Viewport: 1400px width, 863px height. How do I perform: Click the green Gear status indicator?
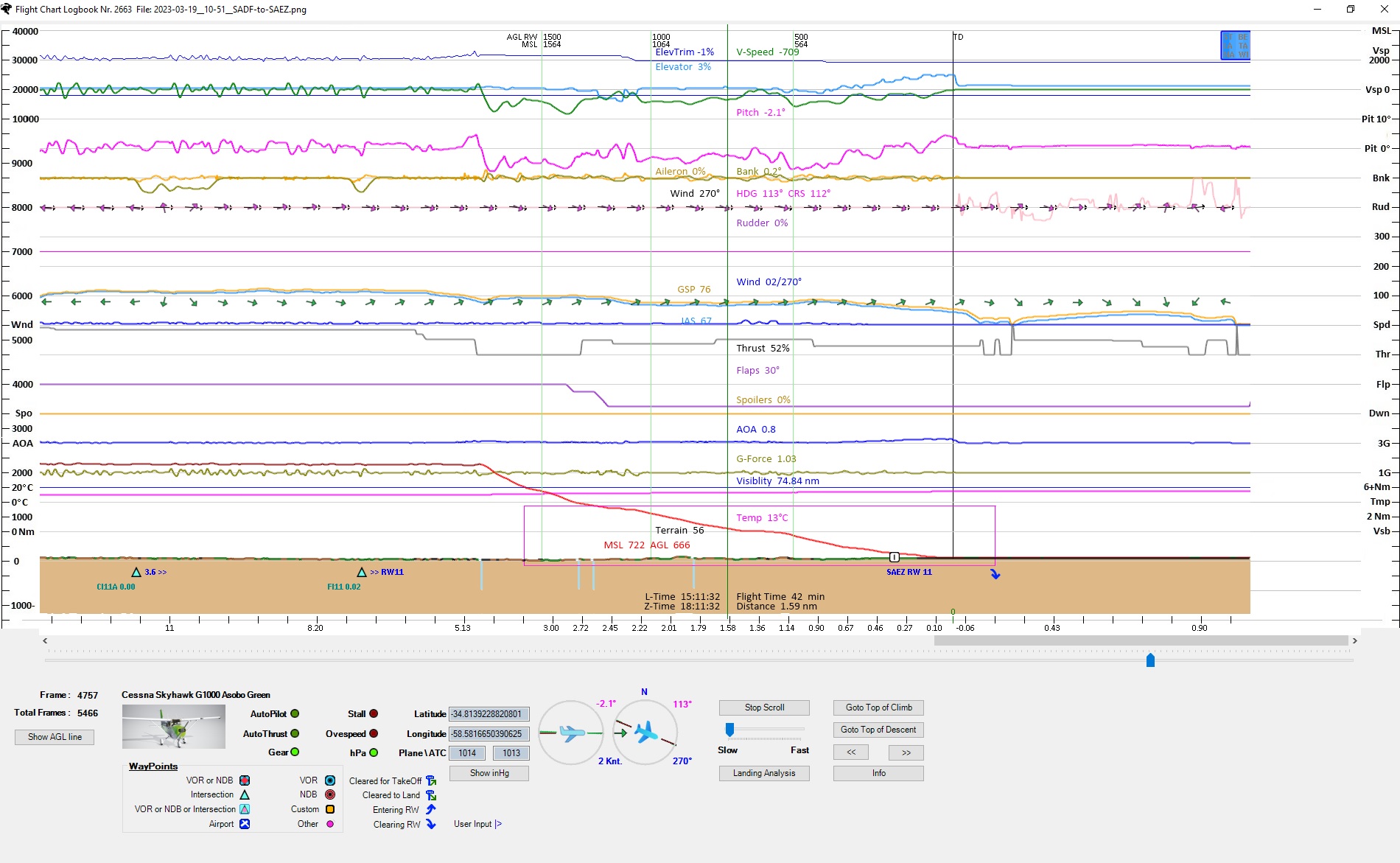[295, 752]
